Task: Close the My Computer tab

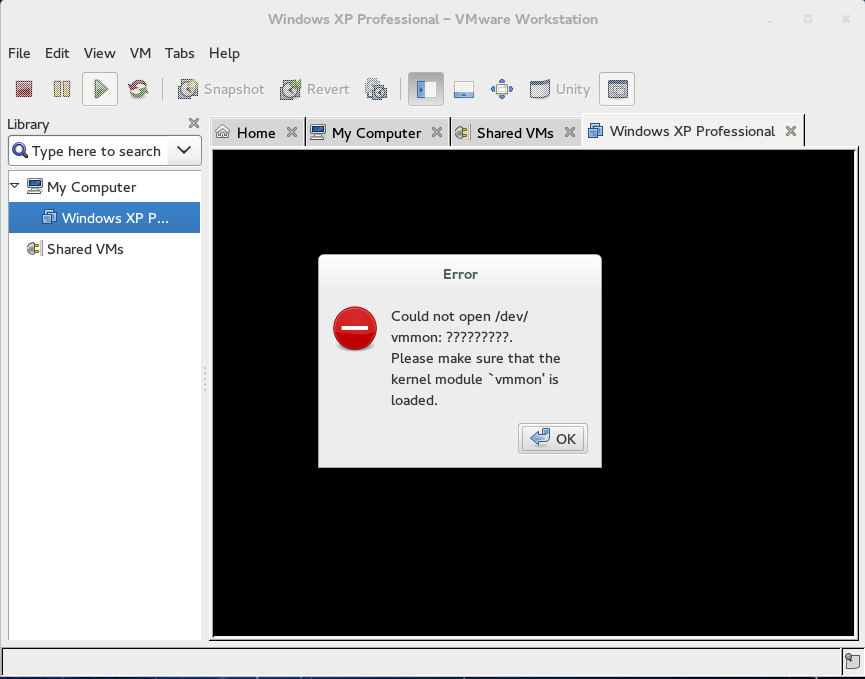Action: coord(437,132)
